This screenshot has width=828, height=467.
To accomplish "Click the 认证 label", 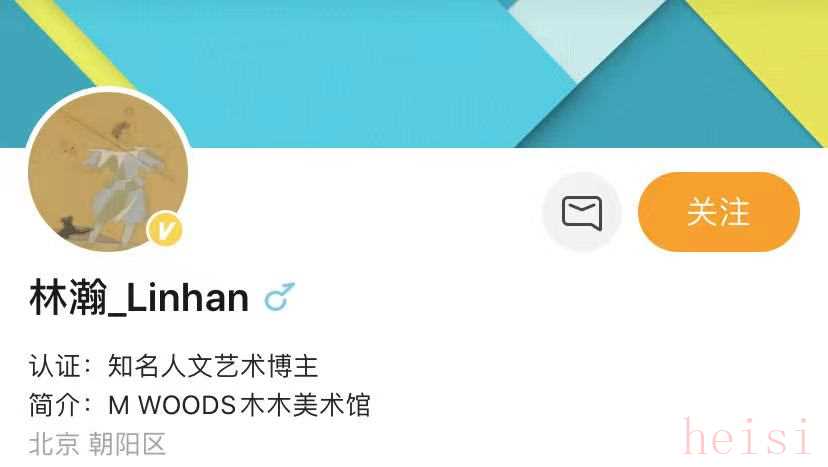I will click(55, 366).
